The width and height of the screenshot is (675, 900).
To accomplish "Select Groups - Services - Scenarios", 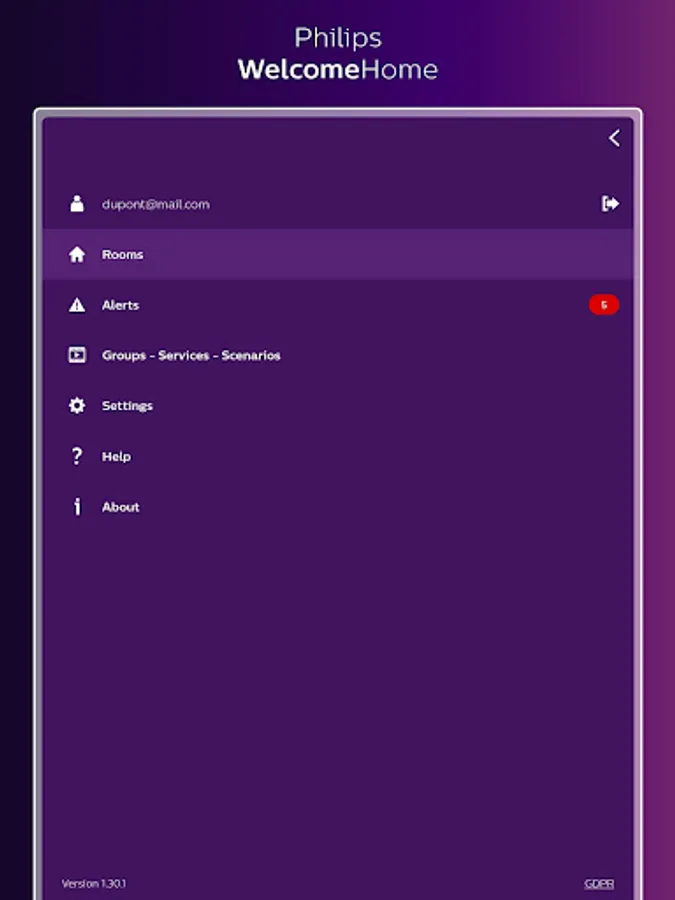I will (338, 355).
